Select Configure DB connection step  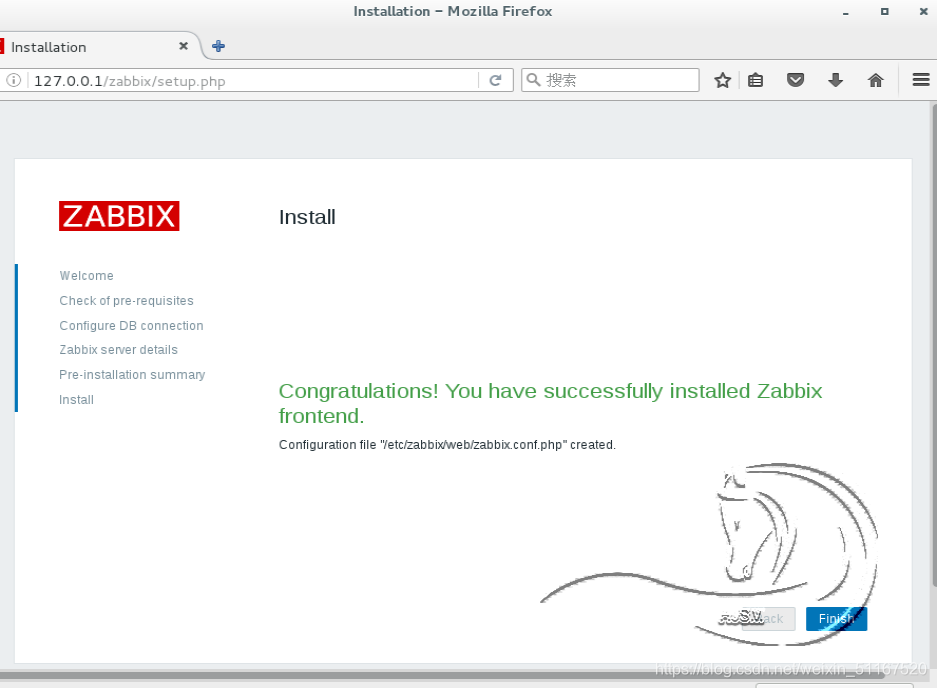click(x=131, y=326)
